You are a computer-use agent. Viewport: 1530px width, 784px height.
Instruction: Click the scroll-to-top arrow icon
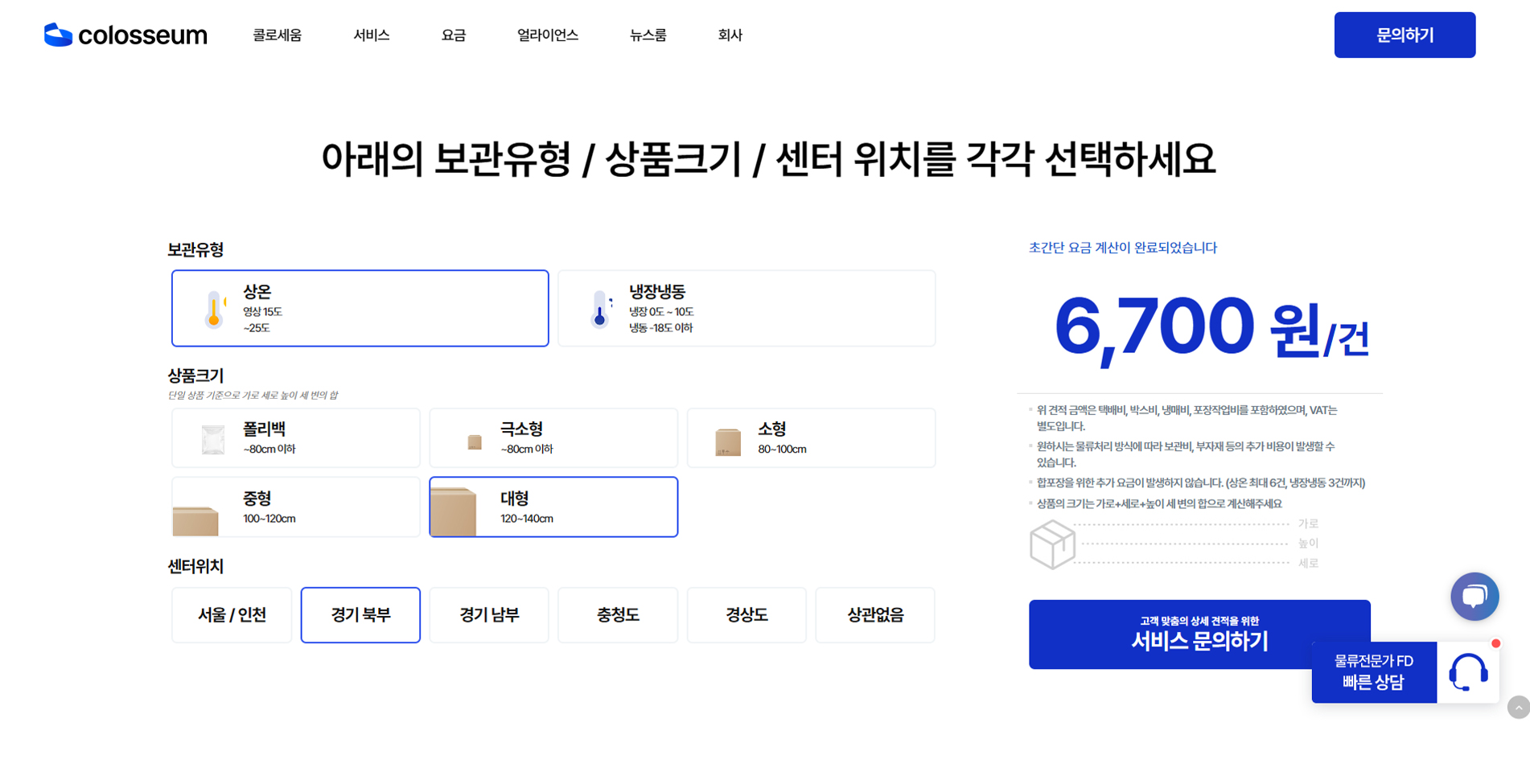[x=1518, y=708]
